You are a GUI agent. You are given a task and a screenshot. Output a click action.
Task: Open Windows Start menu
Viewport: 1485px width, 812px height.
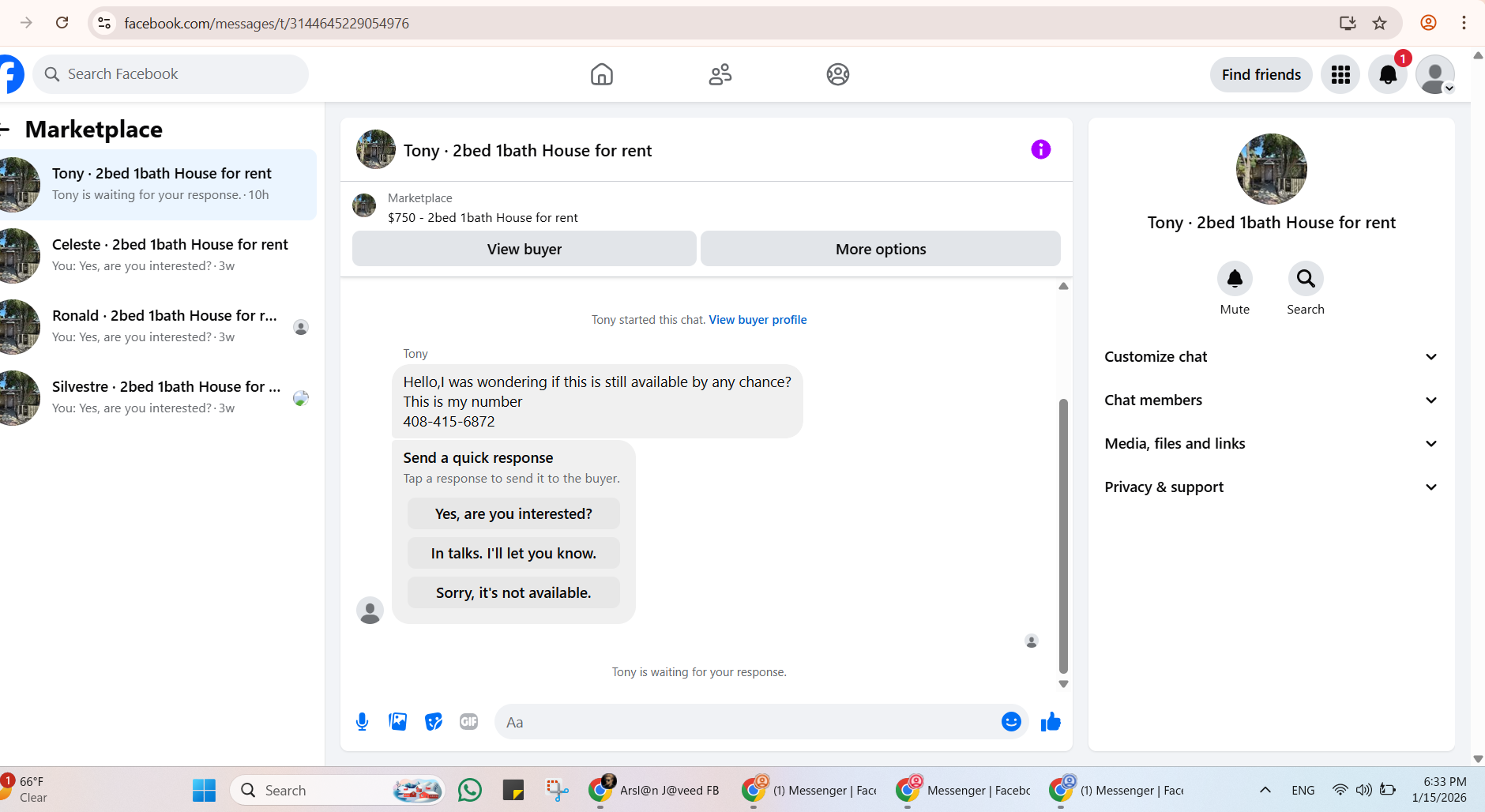point(204,790)
